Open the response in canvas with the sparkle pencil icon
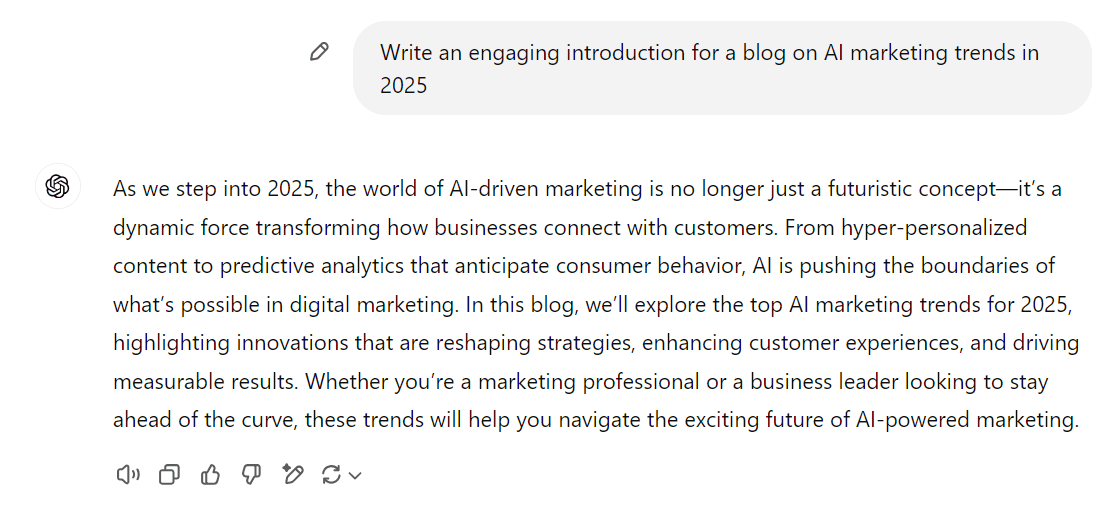The height and width of the screenshot is (505, 1116). pyautogui.click(x=293, y=474)
